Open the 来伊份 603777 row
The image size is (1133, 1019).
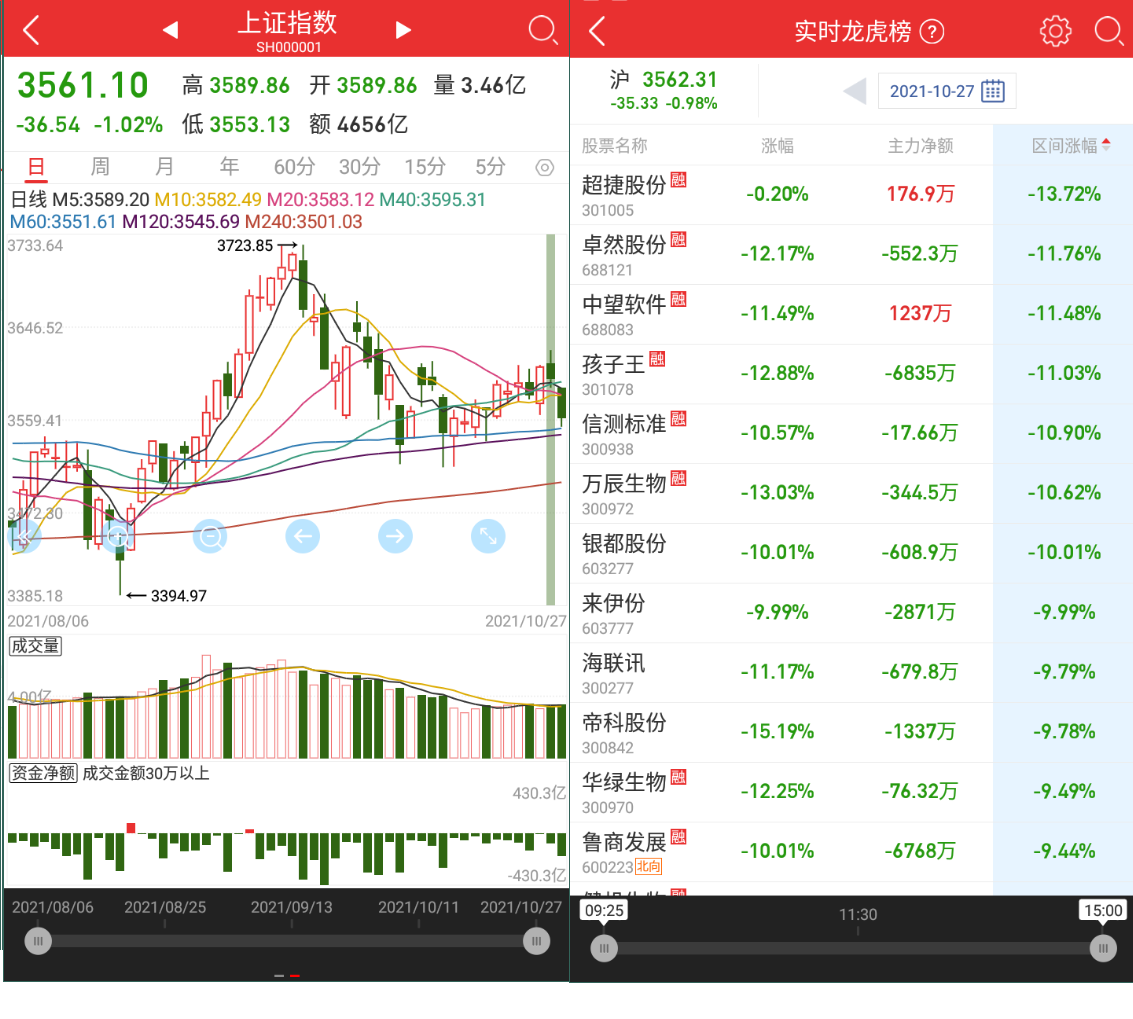pos(851,614)
